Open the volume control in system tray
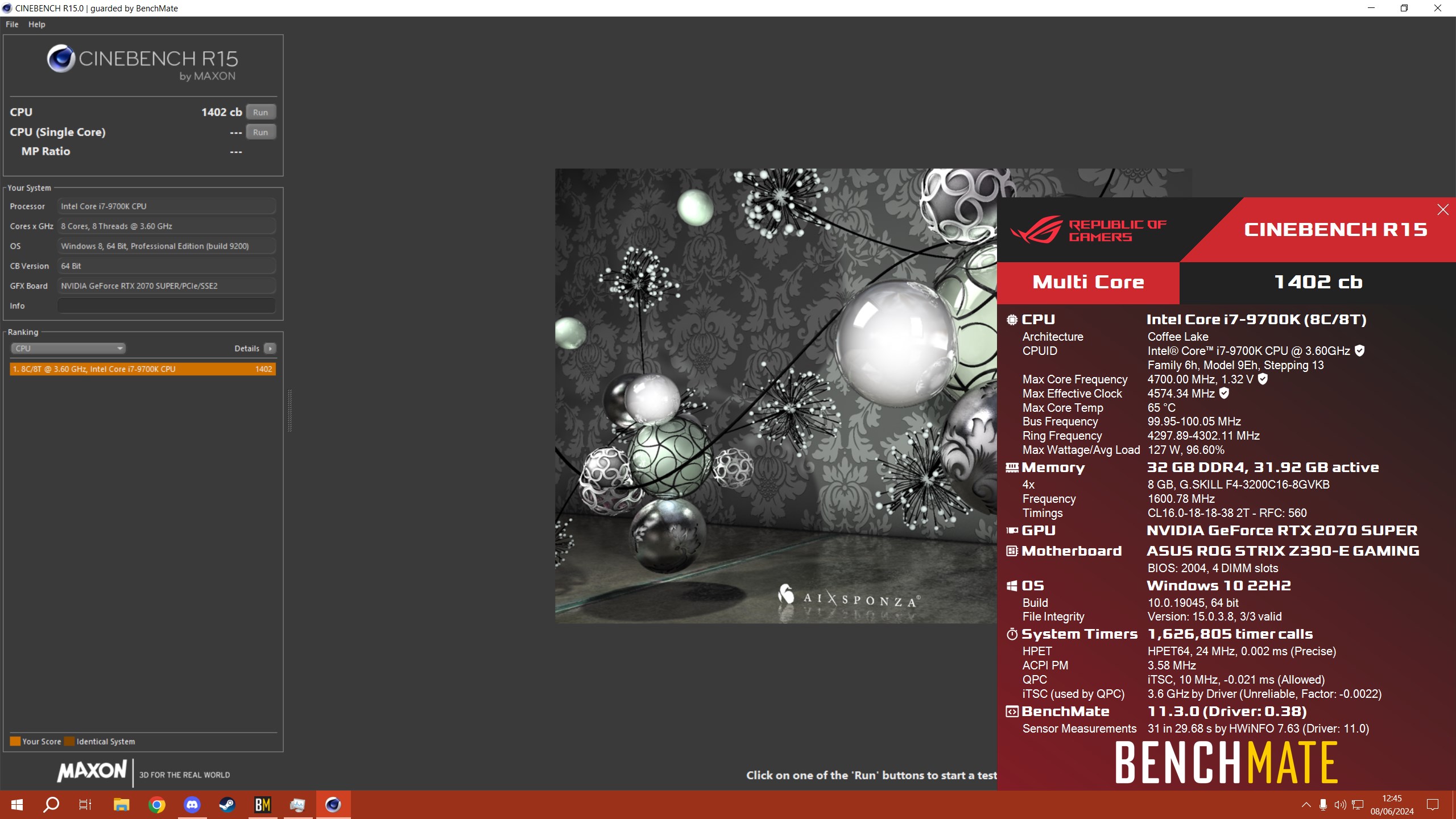 click(1341, 805)
